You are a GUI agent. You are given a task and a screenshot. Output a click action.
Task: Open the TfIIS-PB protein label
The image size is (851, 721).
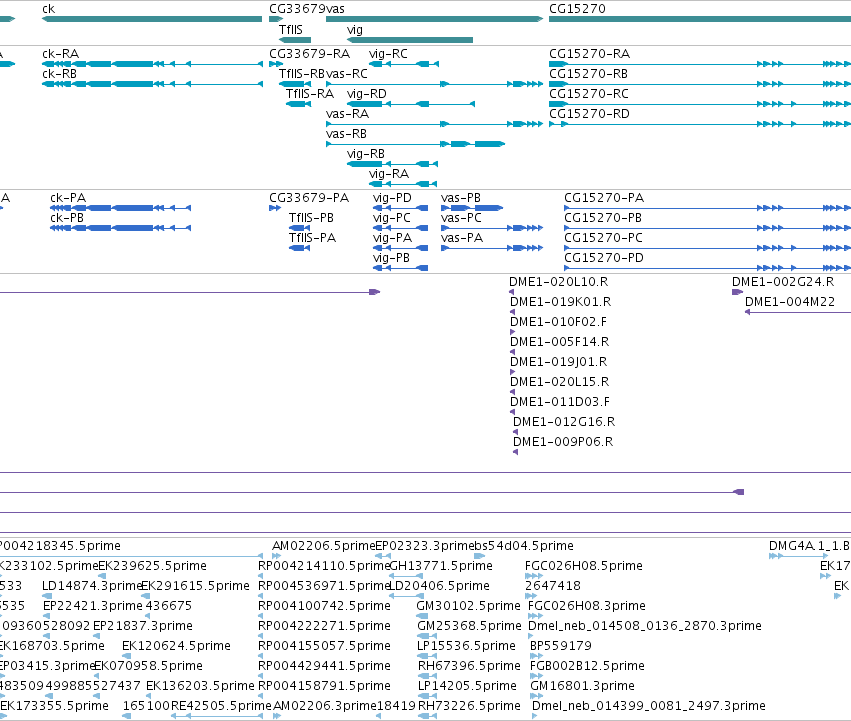click(x=311, y=218)
